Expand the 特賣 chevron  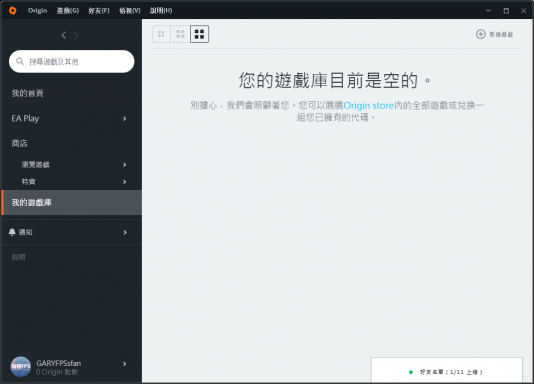click(x=125, y=182)
